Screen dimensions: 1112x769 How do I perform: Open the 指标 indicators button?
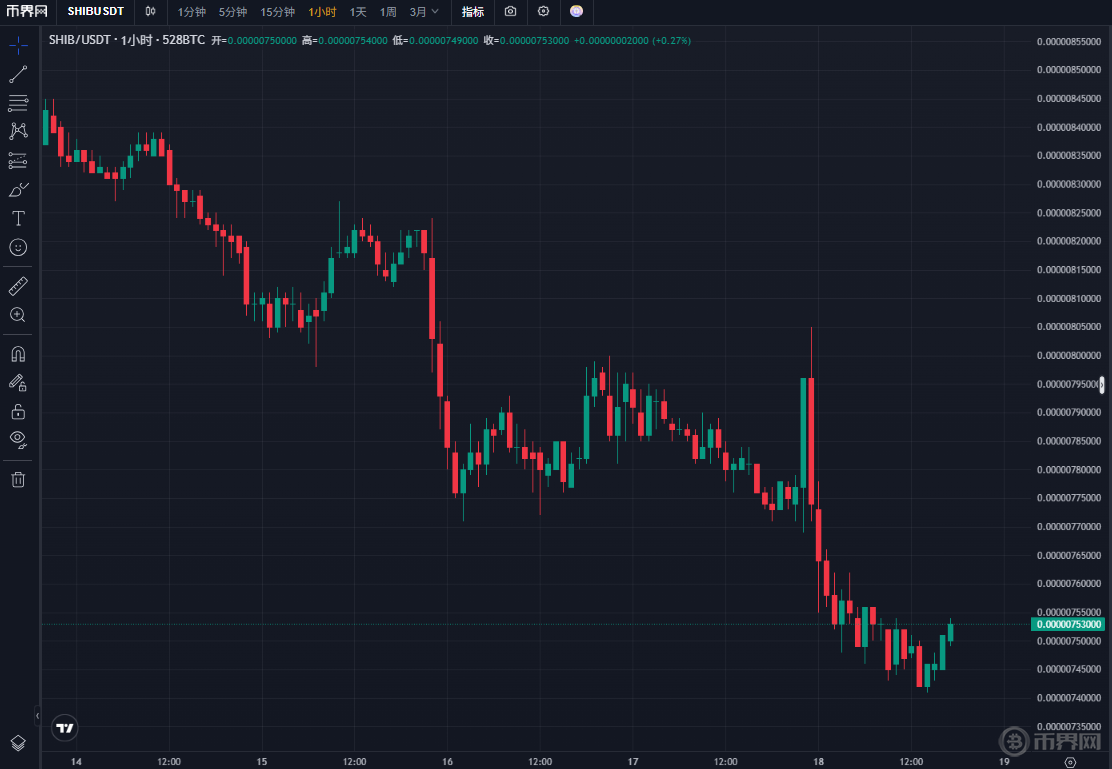tap(473, 12)
